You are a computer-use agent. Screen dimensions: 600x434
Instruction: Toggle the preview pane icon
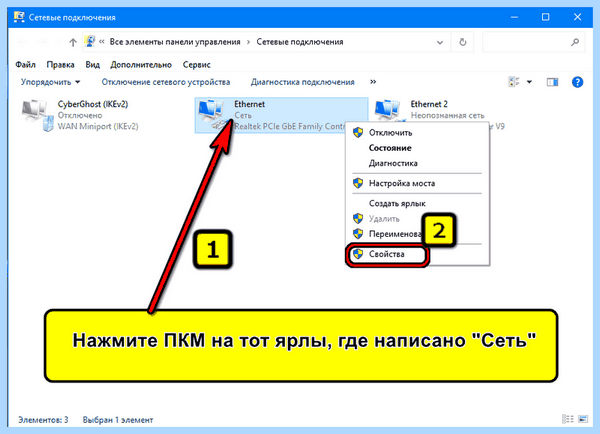pyautogui.click(x=552, y=82)
